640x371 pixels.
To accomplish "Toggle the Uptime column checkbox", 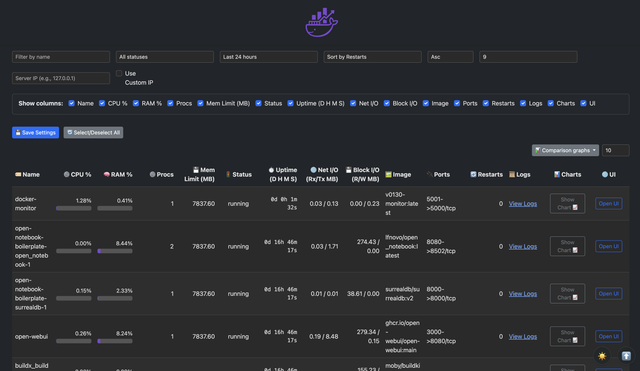I will click(291, 103).
